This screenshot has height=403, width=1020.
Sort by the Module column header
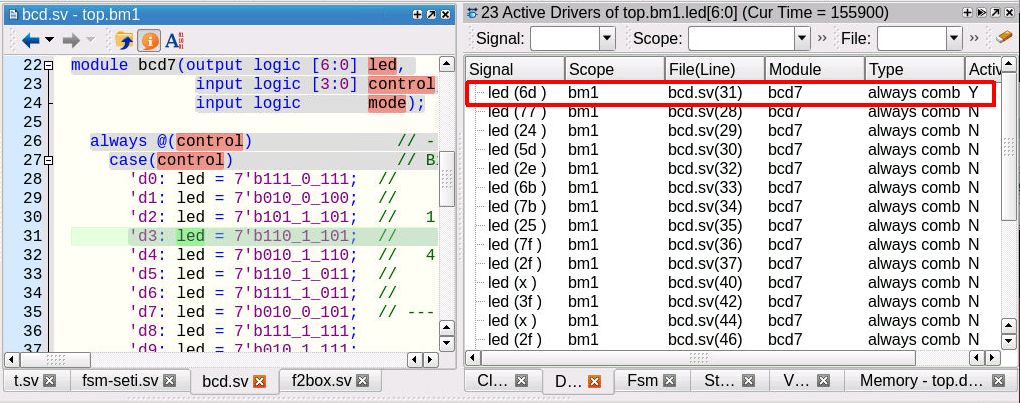pyautogui.click(x=813, y=69)
